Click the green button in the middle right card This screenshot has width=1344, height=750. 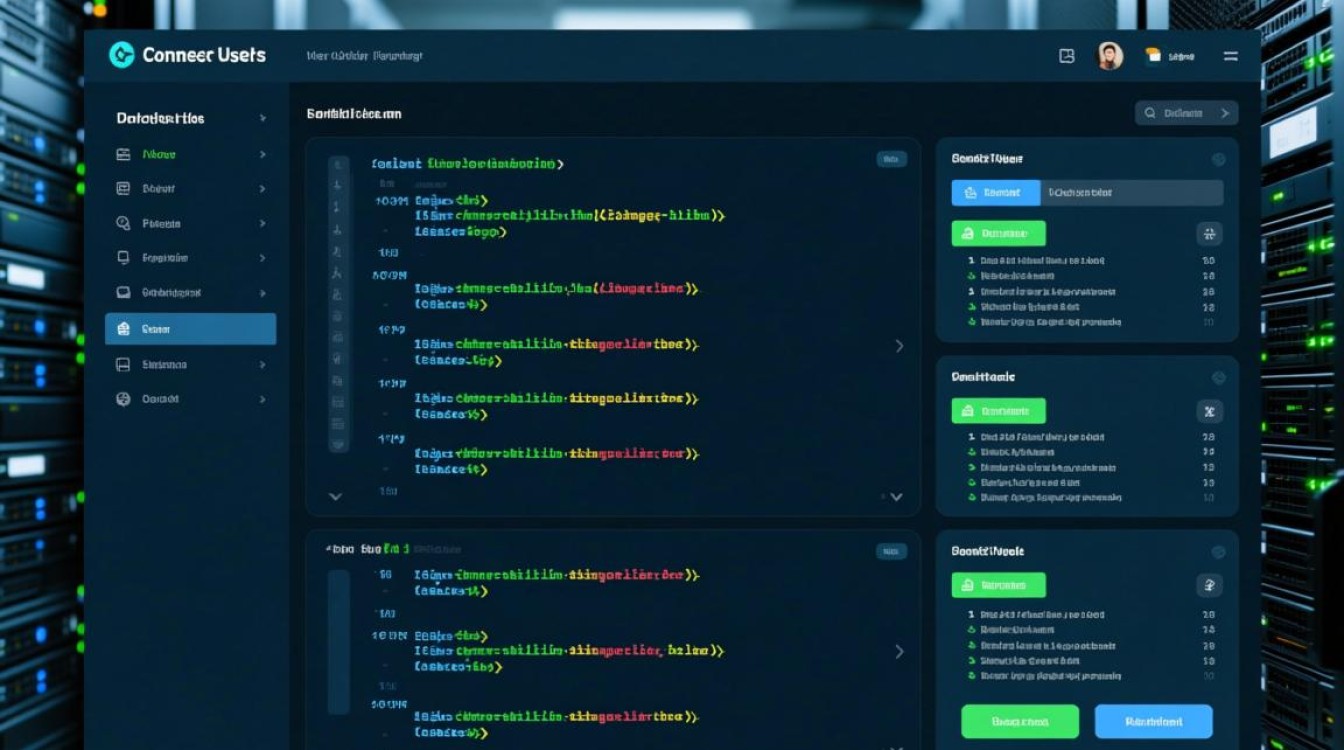998,410
